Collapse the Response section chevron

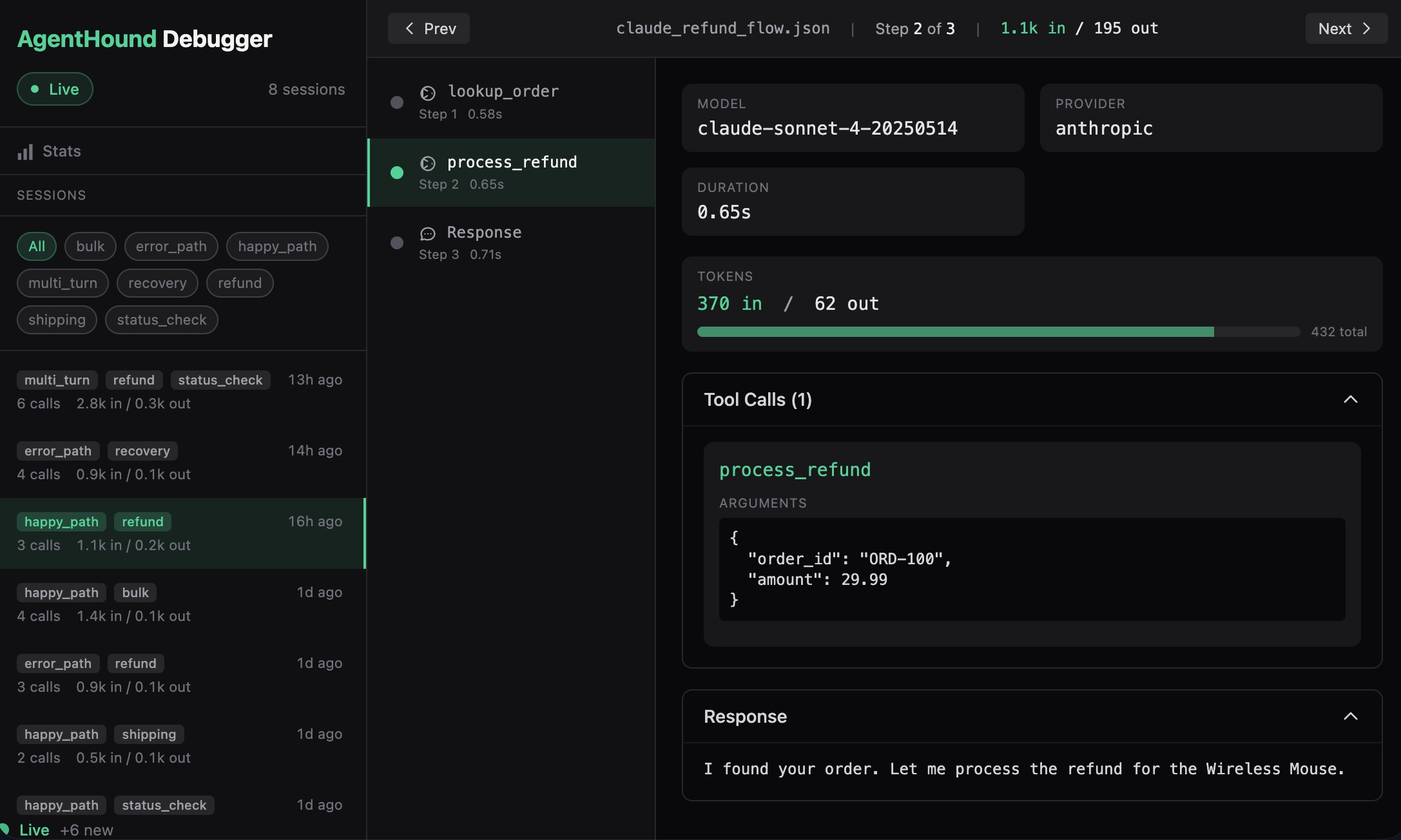tap(1350, 716)
